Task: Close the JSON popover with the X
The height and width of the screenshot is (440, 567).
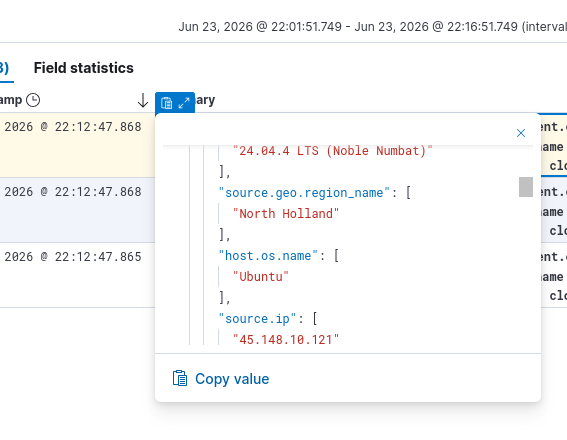Action: pyautogui.click(x=521, y=133)
